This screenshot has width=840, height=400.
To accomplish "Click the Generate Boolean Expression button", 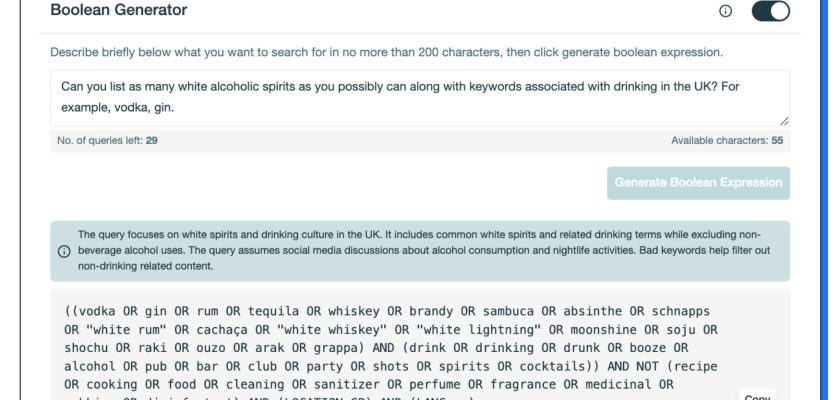I will pyautogui.click(x=698, y=183).
